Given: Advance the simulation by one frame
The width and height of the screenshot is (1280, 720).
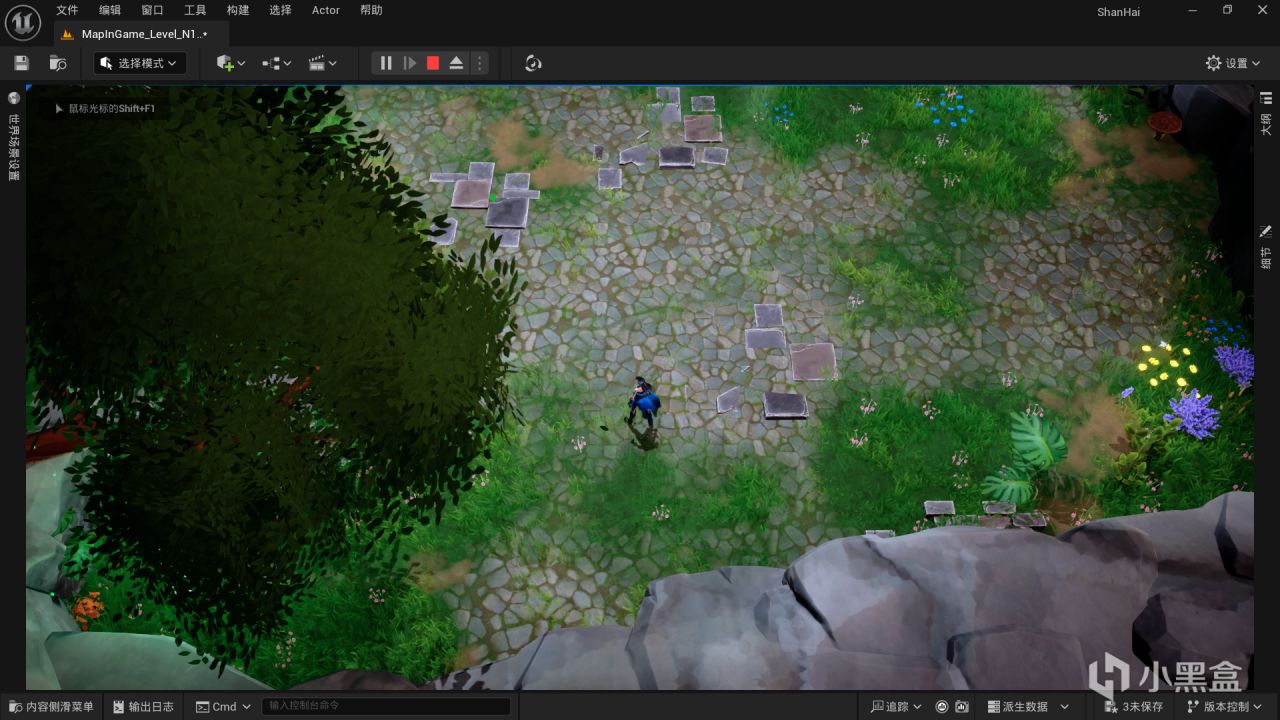Looking at the screenshot, I should (x=409, y=63).
